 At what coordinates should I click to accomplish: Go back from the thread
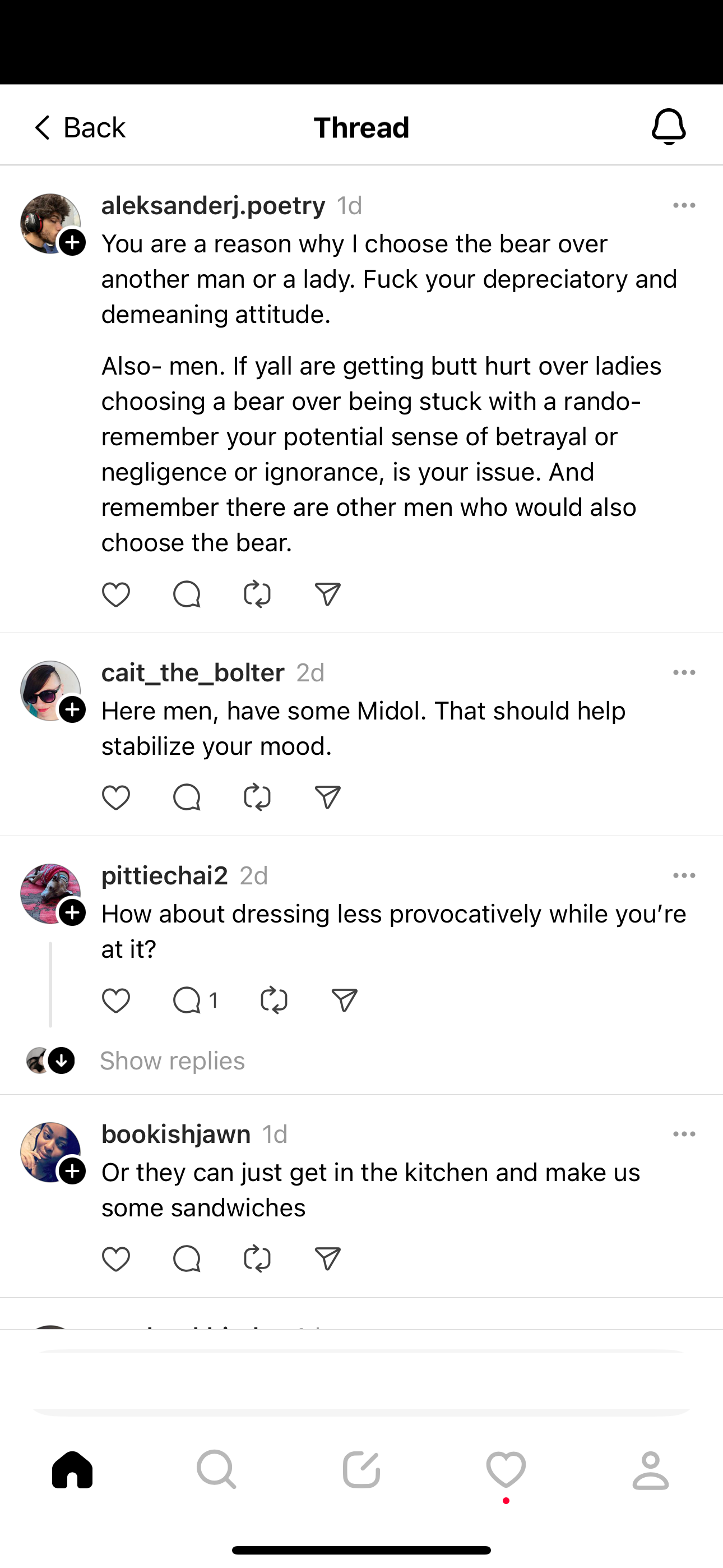coord(79,128)
